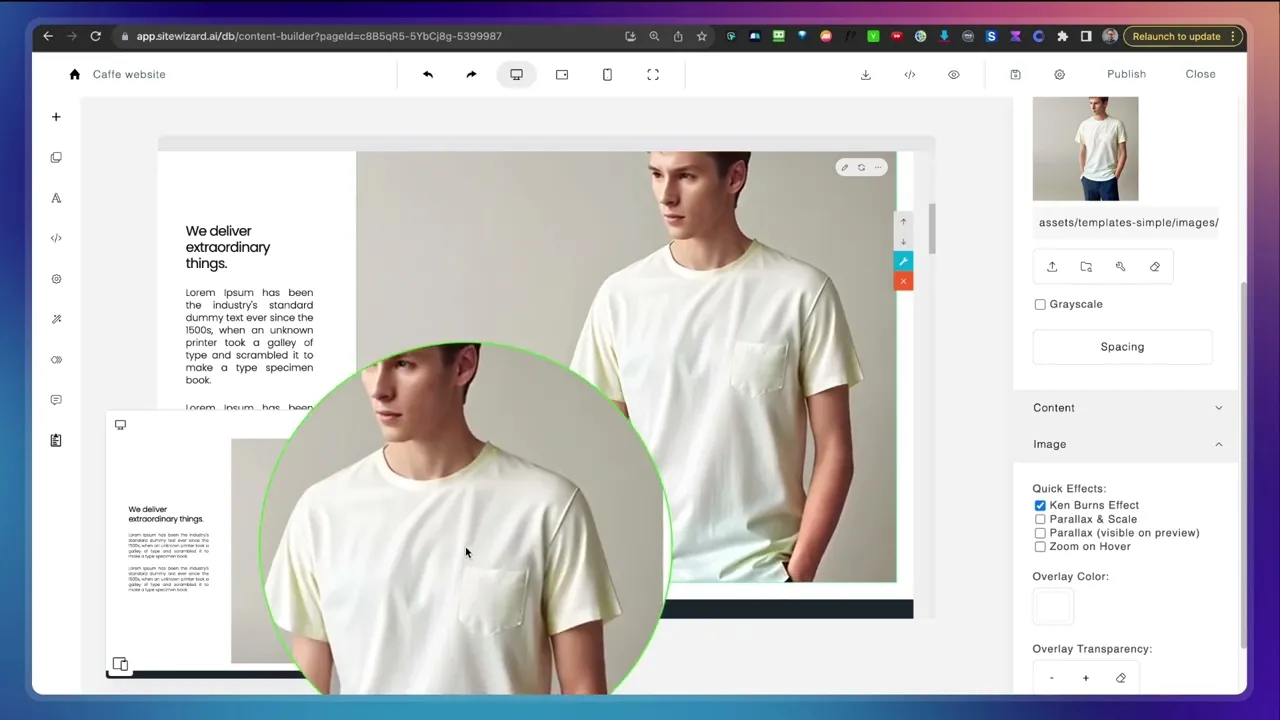
Task: Click the desktop icon in the preview thumbnail
Action: coord(120,425)
